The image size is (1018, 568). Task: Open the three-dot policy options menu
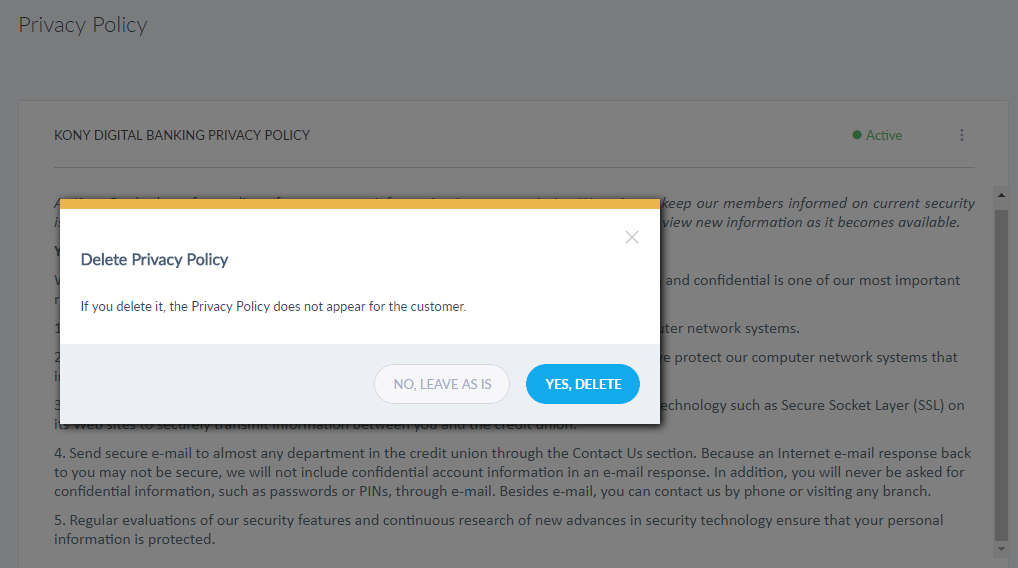tap(962, 135)
